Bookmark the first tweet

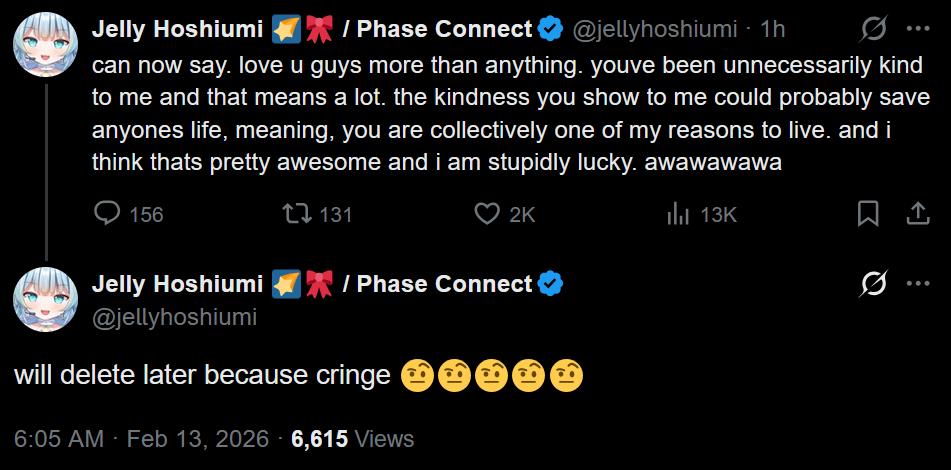point(868,214)
